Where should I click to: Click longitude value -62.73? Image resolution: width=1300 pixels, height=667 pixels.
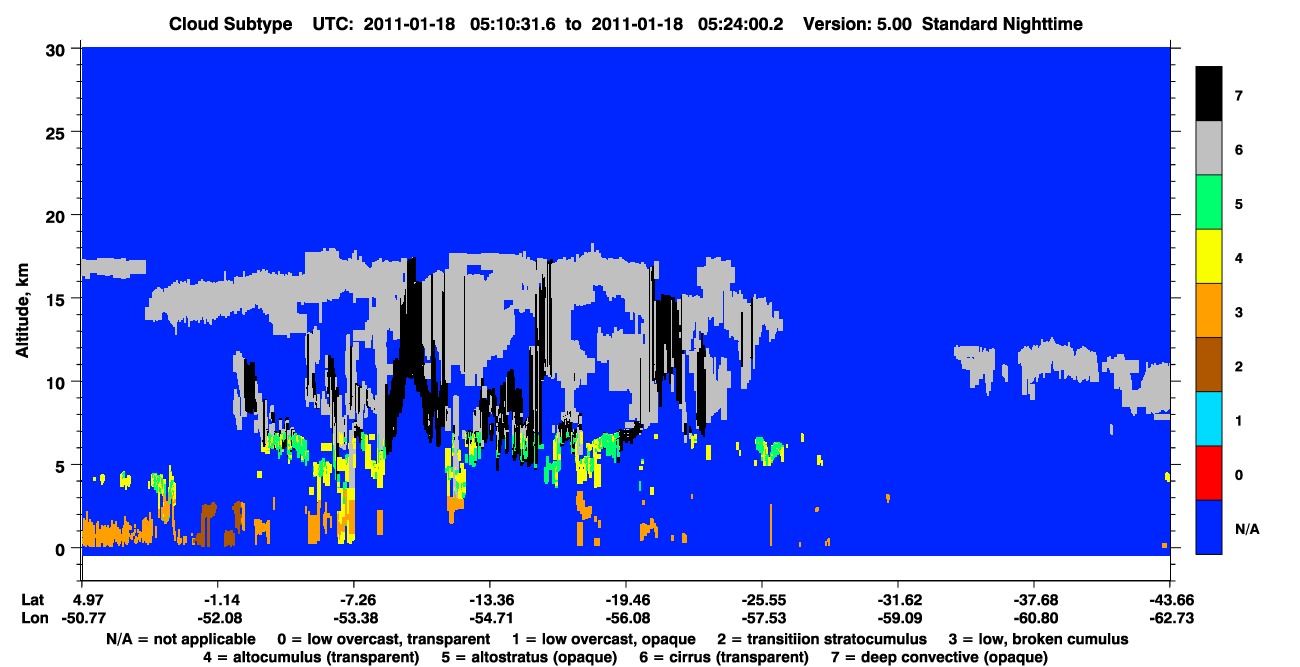1170,617
